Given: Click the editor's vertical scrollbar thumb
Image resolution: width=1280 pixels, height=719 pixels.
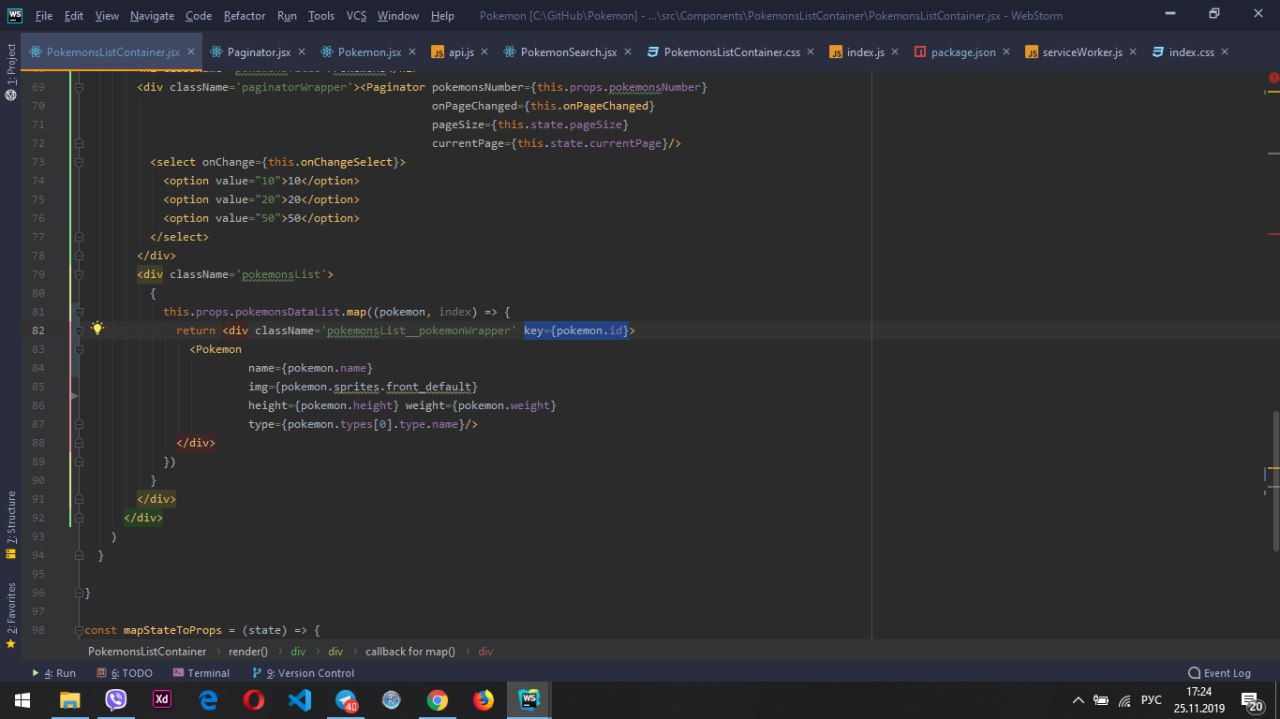Looking at the screenshot, I should pos(1274,480).
